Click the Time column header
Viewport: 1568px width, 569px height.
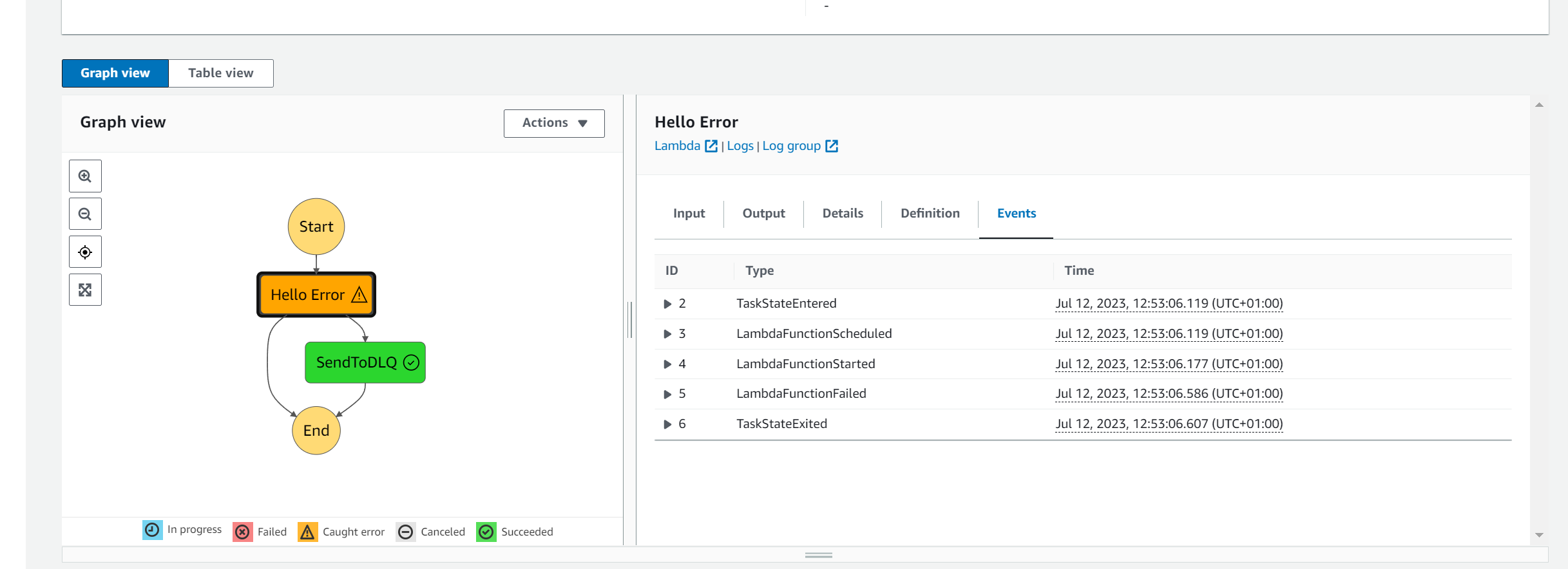point(1079,271)
